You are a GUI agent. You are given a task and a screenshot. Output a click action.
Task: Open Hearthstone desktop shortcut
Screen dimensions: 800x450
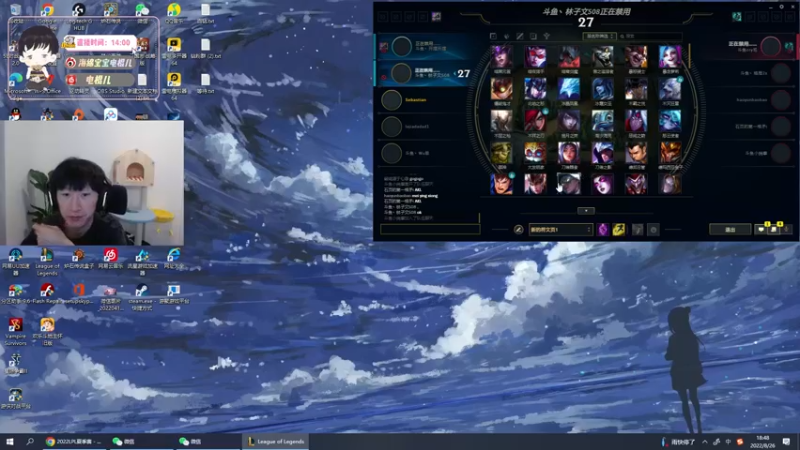(111, 12)
